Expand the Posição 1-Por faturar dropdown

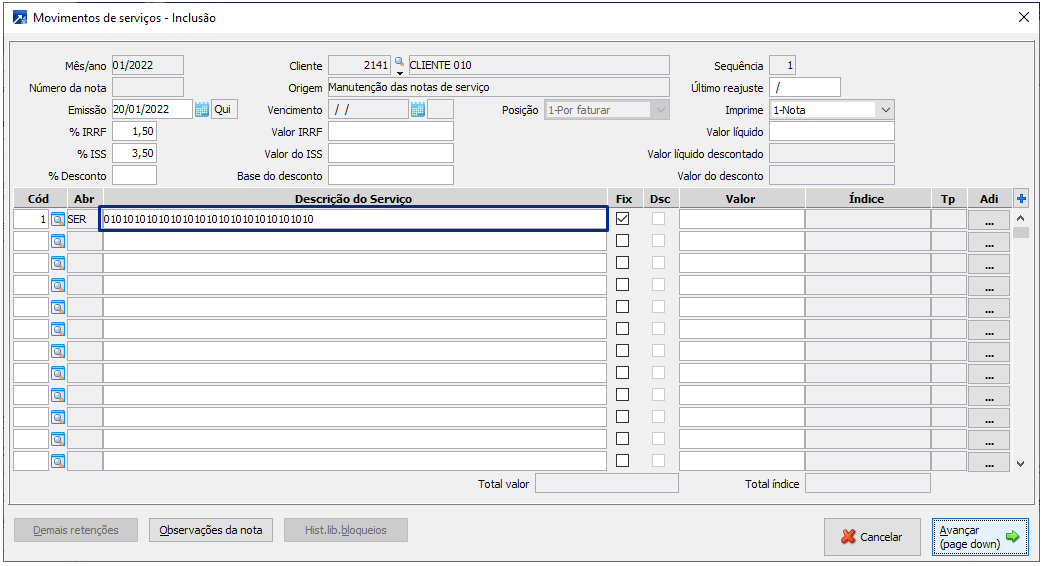660,110
